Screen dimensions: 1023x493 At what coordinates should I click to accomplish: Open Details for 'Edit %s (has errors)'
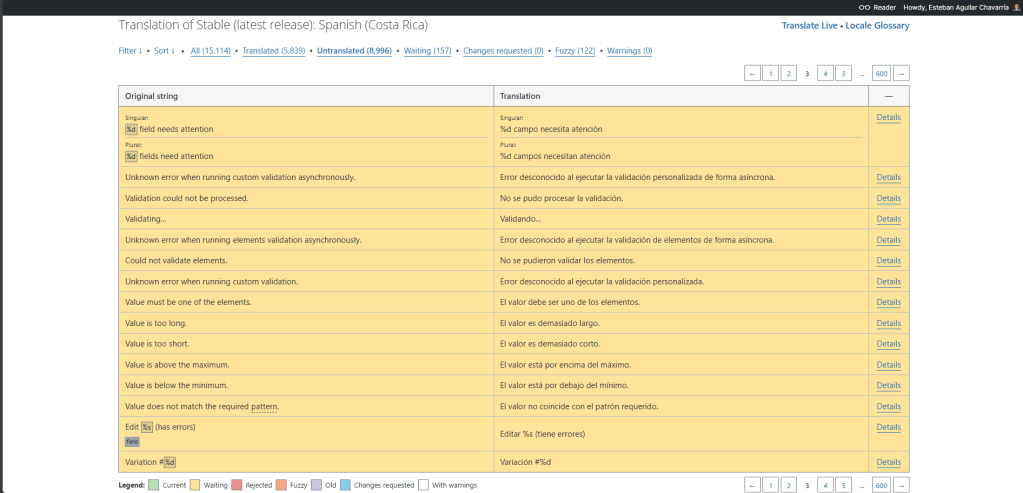[889, 427]
